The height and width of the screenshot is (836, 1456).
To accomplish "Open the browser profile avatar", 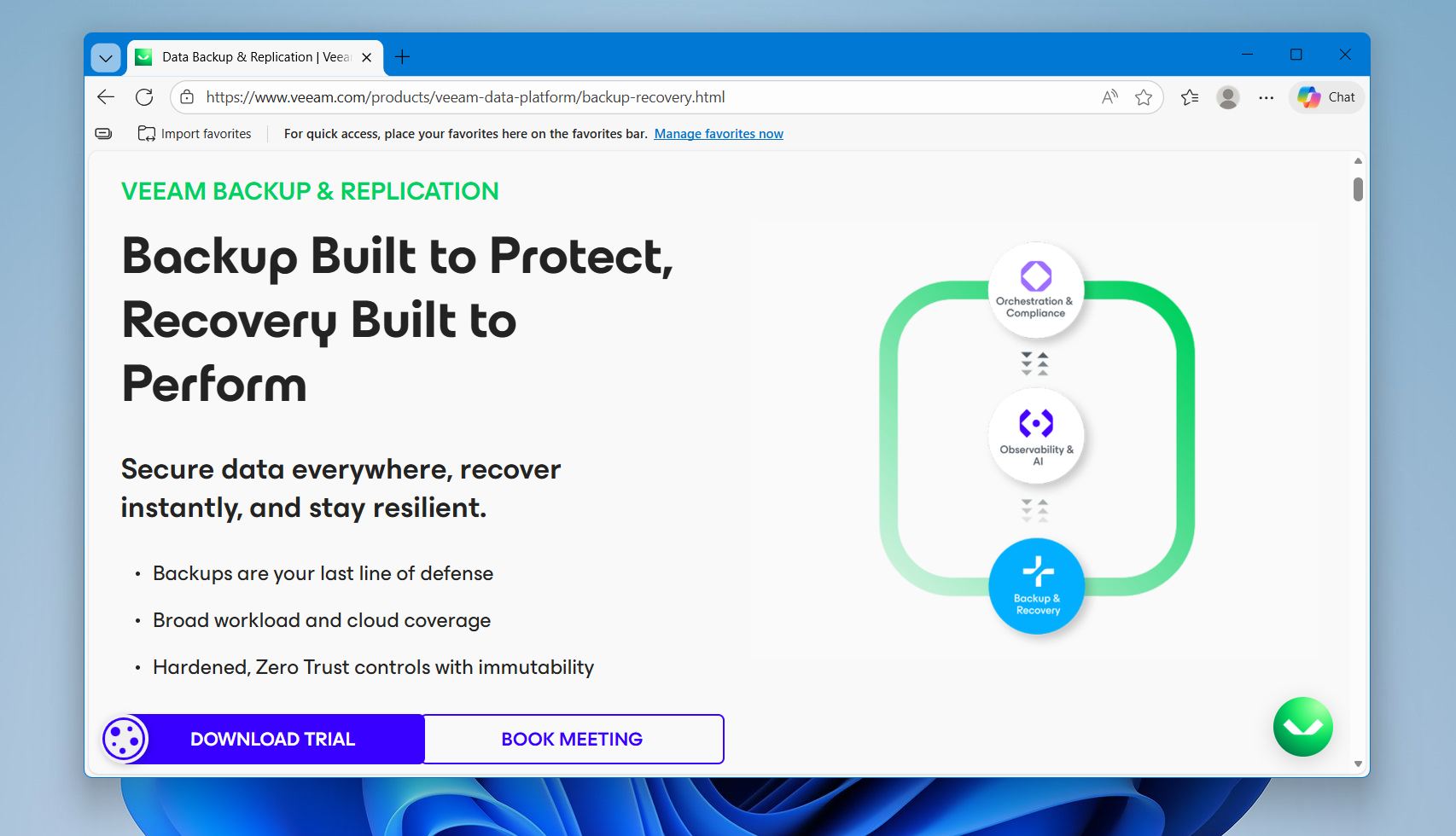I will point(1227,96).
